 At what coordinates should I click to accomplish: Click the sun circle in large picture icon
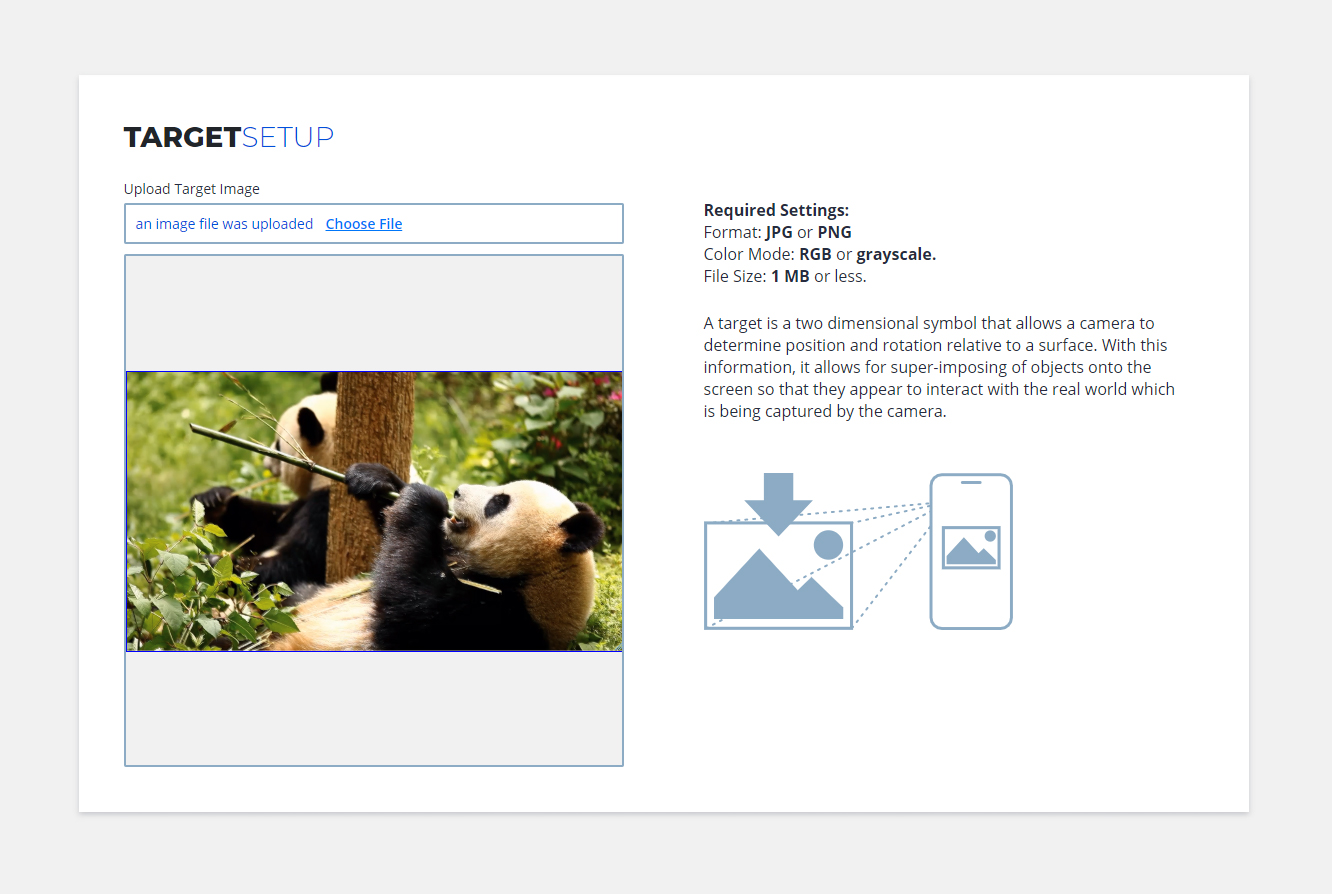[828, 545]
